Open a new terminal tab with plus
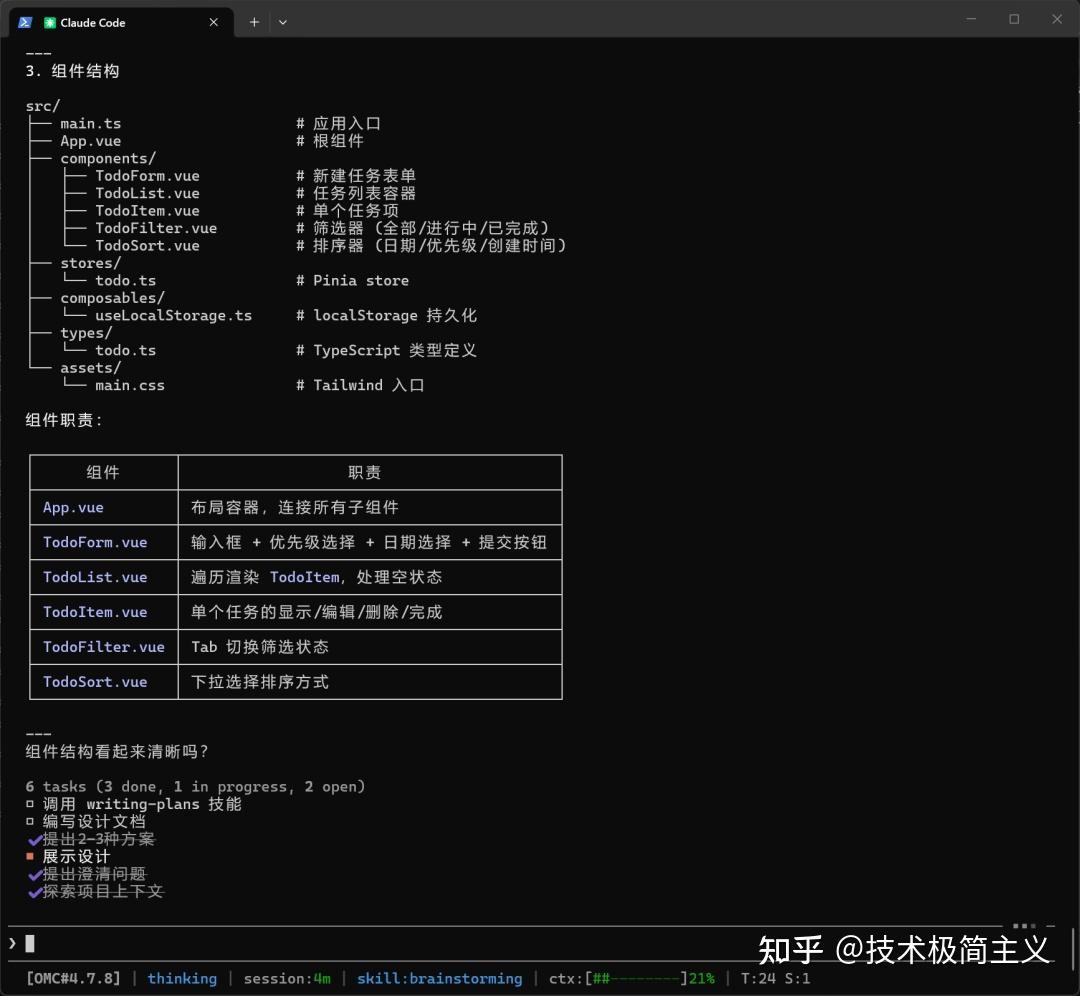The height and width of the screenshot is (996, 1080). [x=254, y=22]
